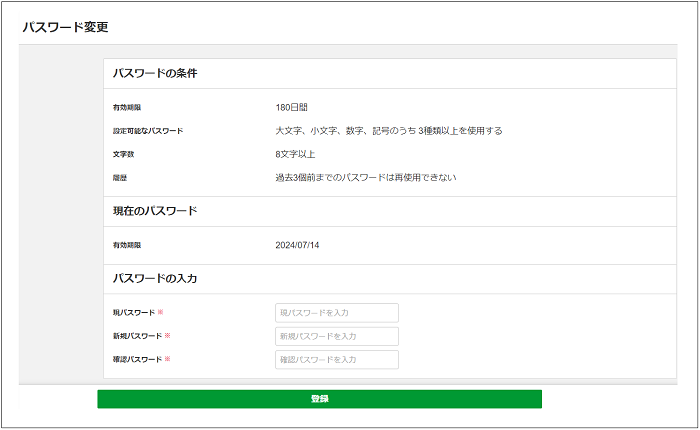This screenshot has width=700, height=430.
Task: Click the パスワードの条件 section heading
Action: 155,73
